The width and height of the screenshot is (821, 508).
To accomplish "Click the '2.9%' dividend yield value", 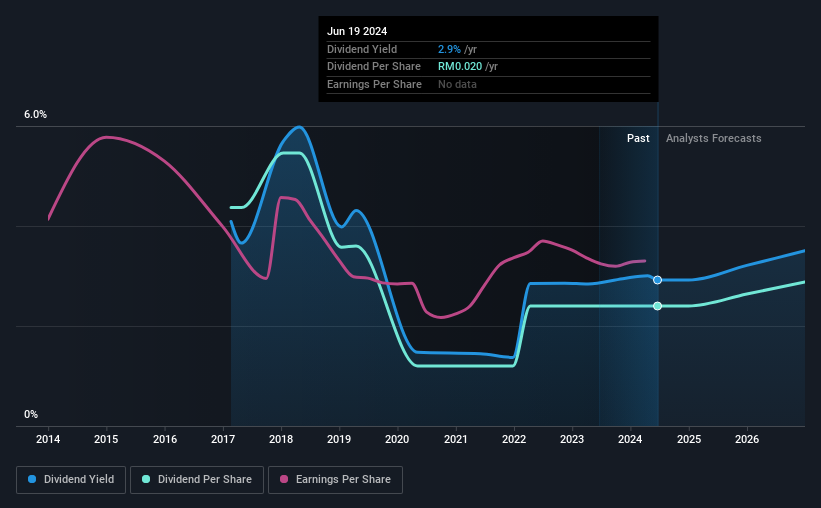I will pos(449,49).
